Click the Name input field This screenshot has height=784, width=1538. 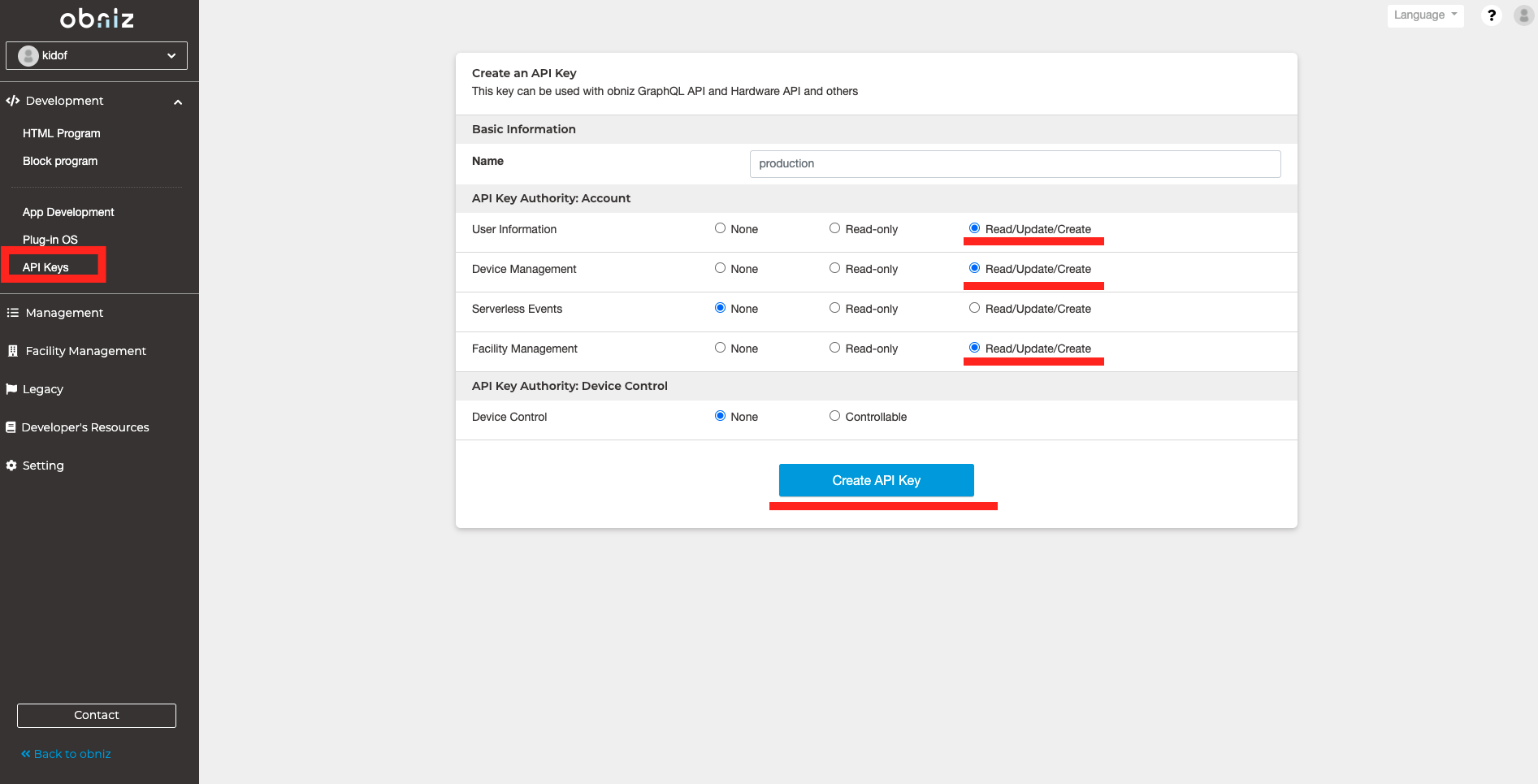(1015, 163)
